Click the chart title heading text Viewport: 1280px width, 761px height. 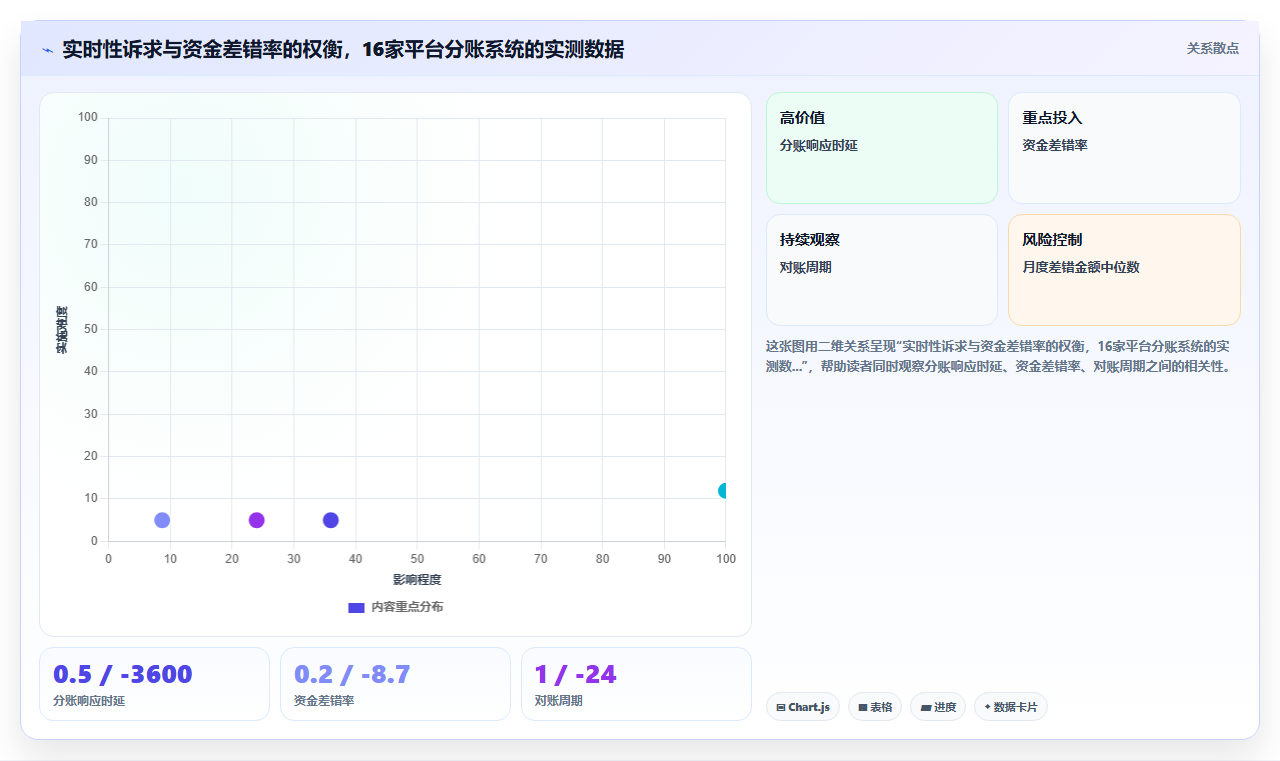[343, 49]
